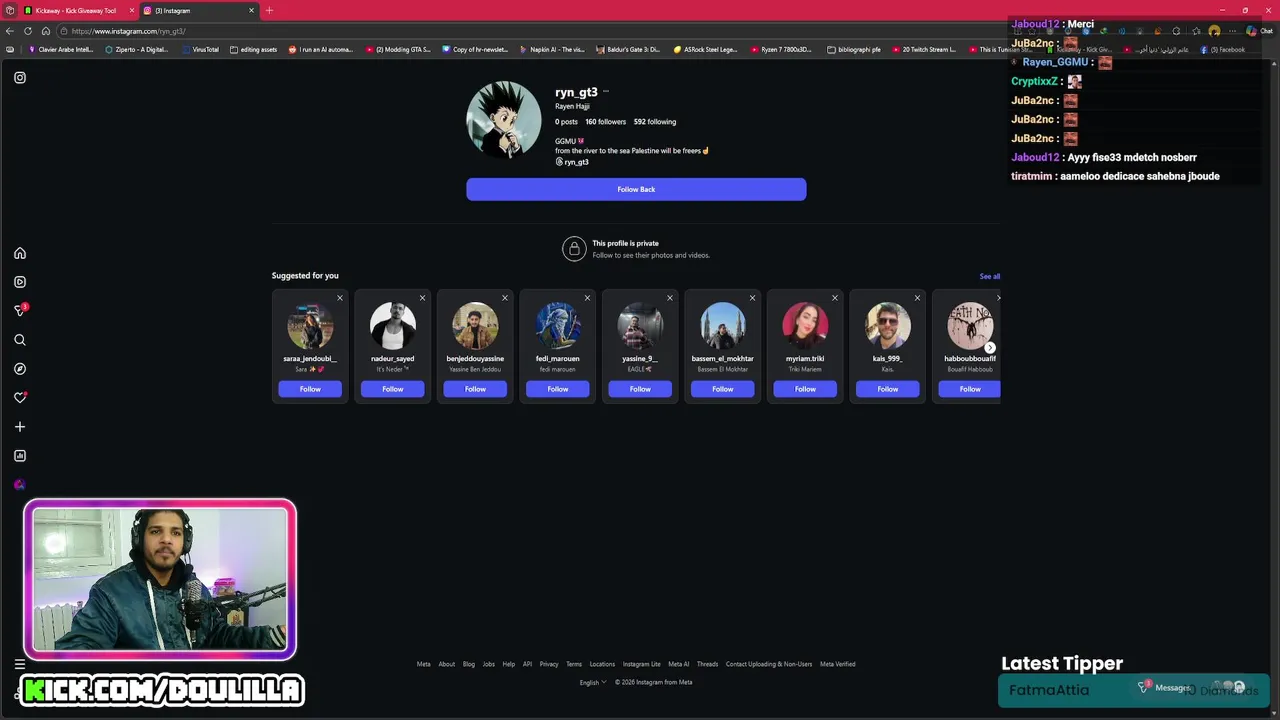Image resolution: width=1280 pixels, height=720 pixels.
Task: Dismiss myriam.triki suggestion
Action: pyautogui.click(x=835, y=298)
